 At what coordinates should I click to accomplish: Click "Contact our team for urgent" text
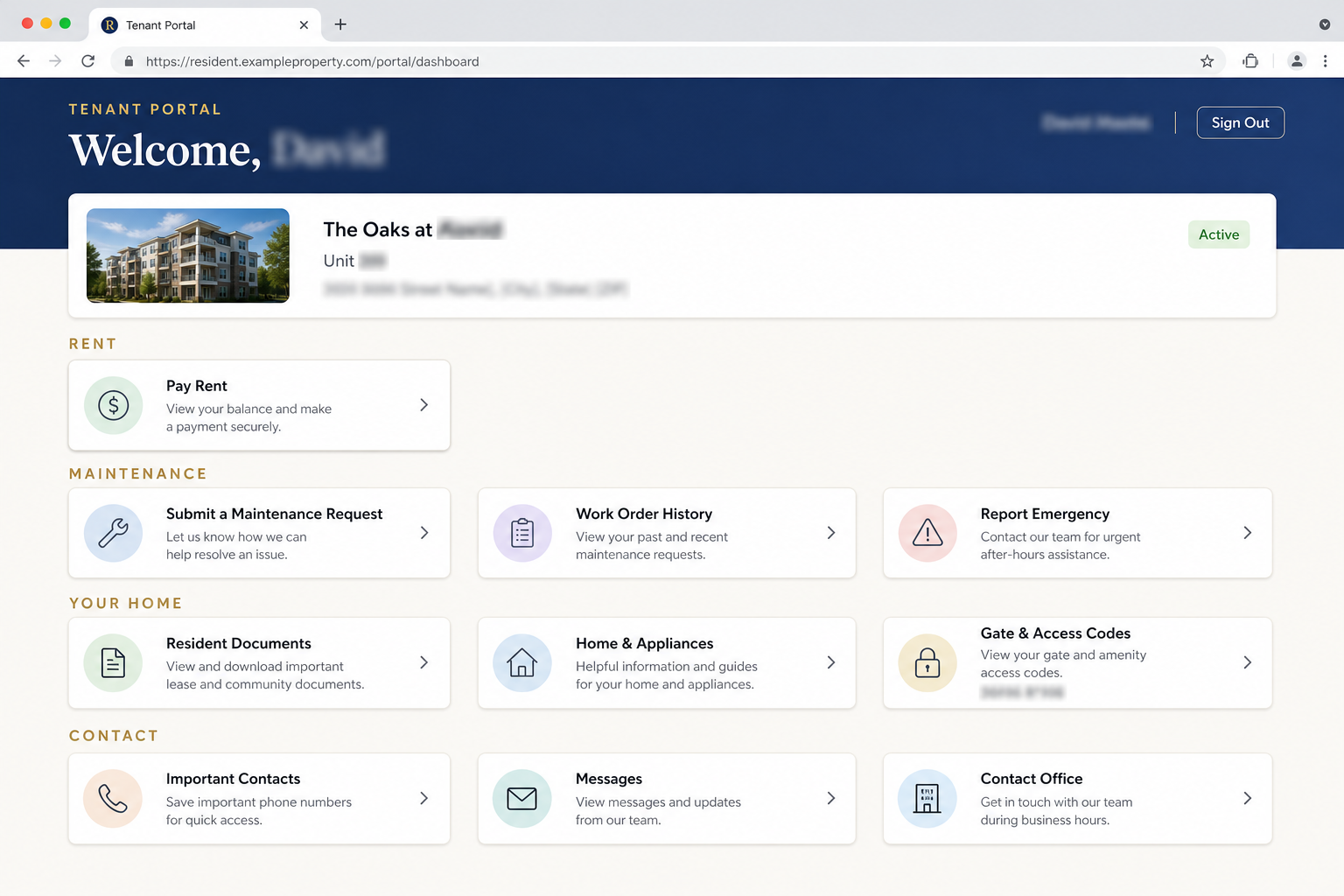coord(1060,536)
